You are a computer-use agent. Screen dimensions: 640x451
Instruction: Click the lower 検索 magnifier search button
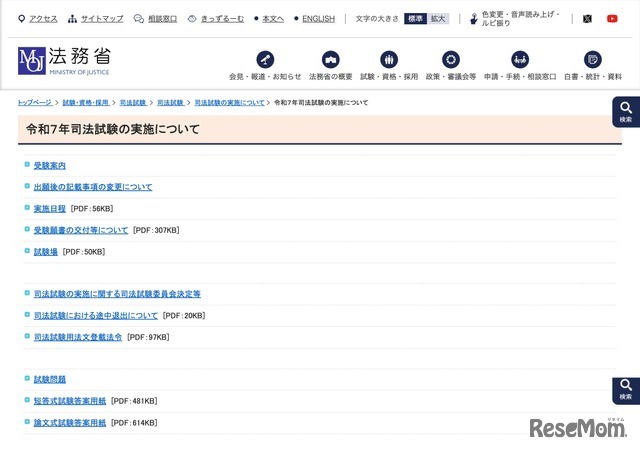[x=626, y=390]
